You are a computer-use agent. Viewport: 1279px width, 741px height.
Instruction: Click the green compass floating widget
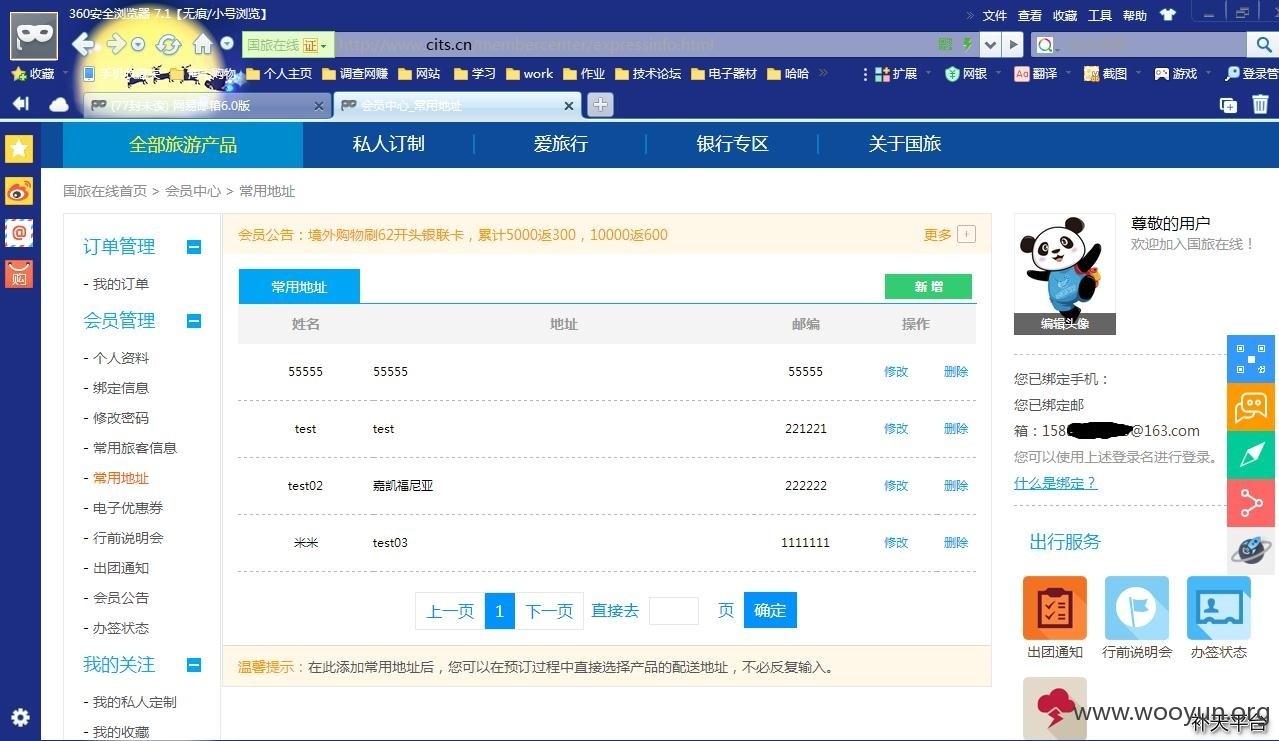pos(1251,455)
